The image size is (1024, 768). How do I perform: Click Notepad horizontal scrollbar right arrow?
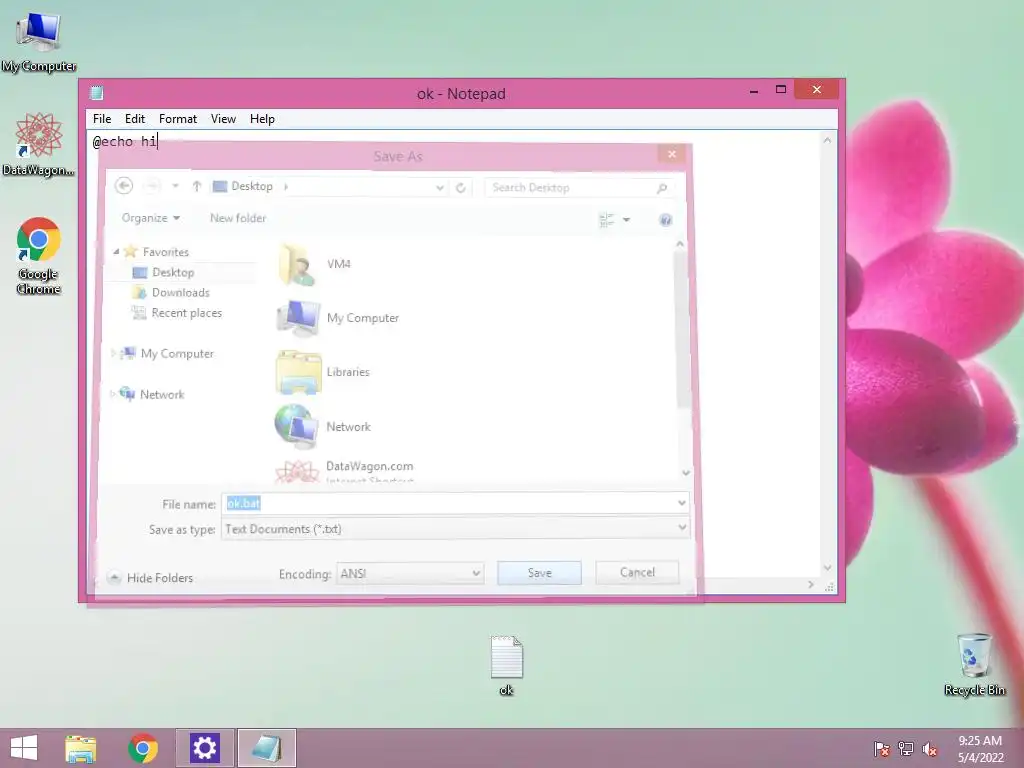pos(810,584)
